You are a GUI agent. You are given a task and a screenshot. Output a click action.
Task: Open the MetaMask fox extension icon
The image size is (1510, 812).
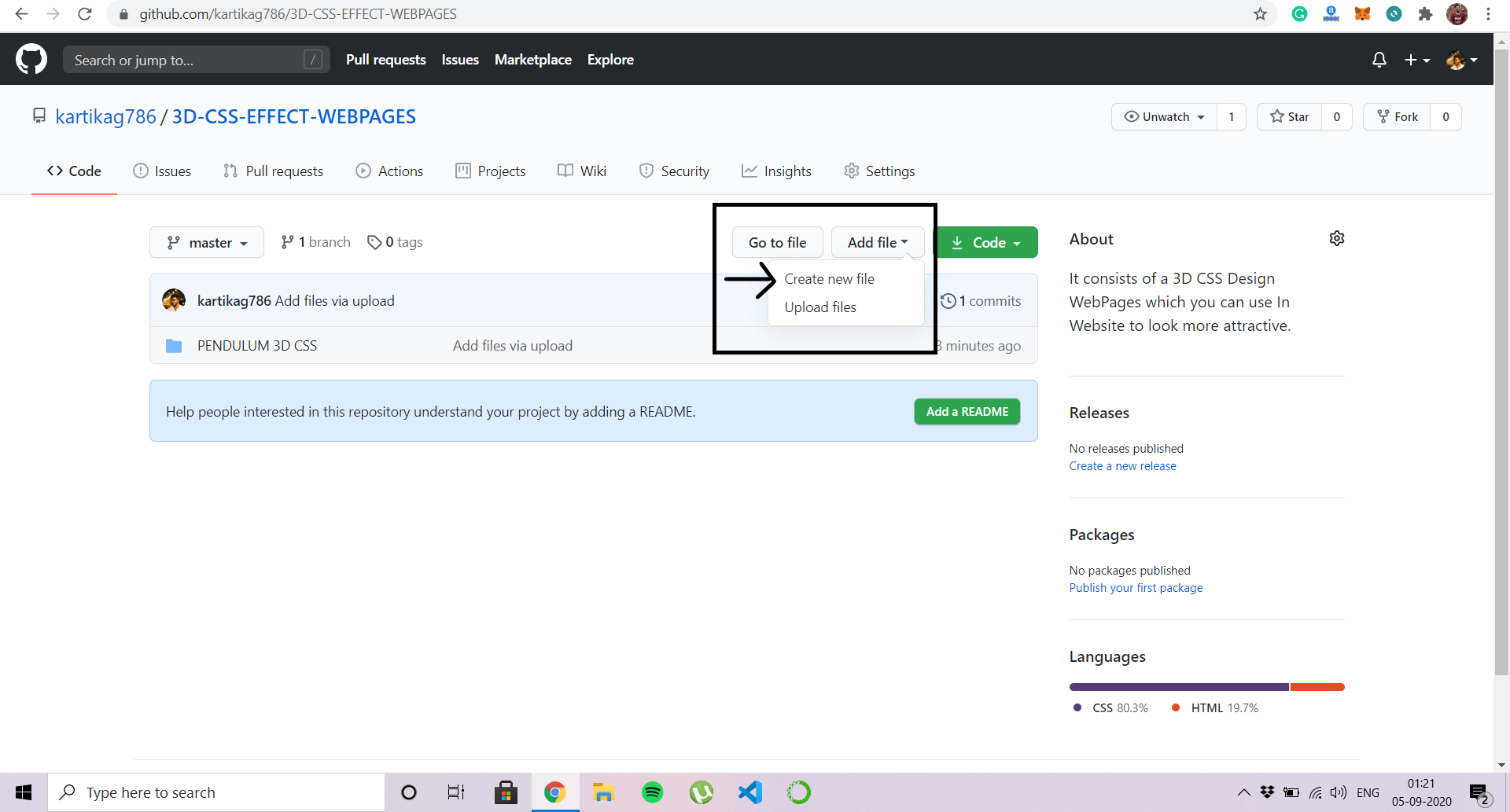[x=1363, y=13]
